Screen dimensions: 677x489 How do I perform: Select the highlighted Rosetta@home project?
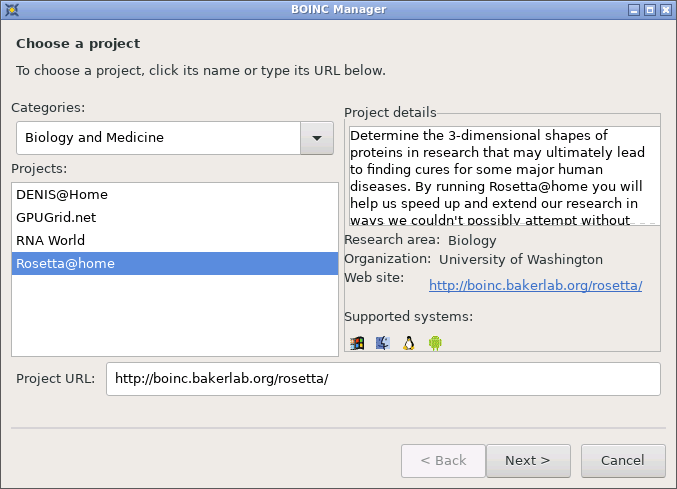tap(175, 263)
